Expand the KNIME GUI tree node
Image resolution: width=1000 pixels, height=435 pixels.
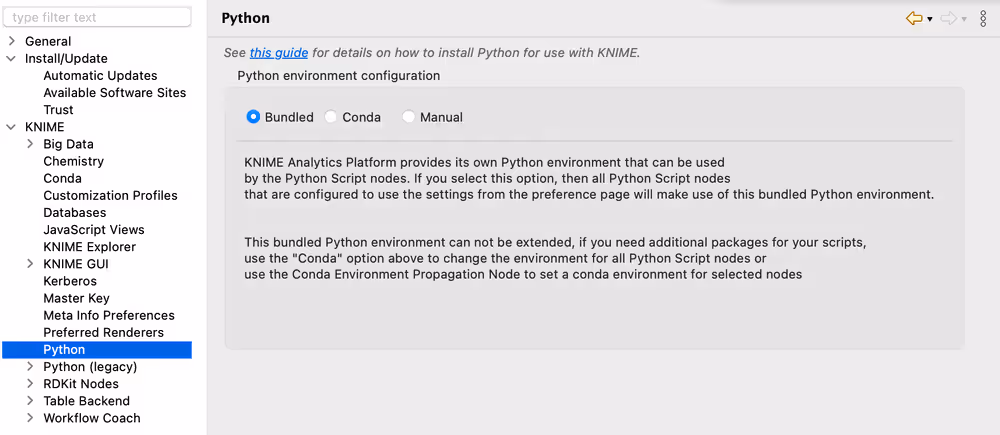click(x=31, y=264)
